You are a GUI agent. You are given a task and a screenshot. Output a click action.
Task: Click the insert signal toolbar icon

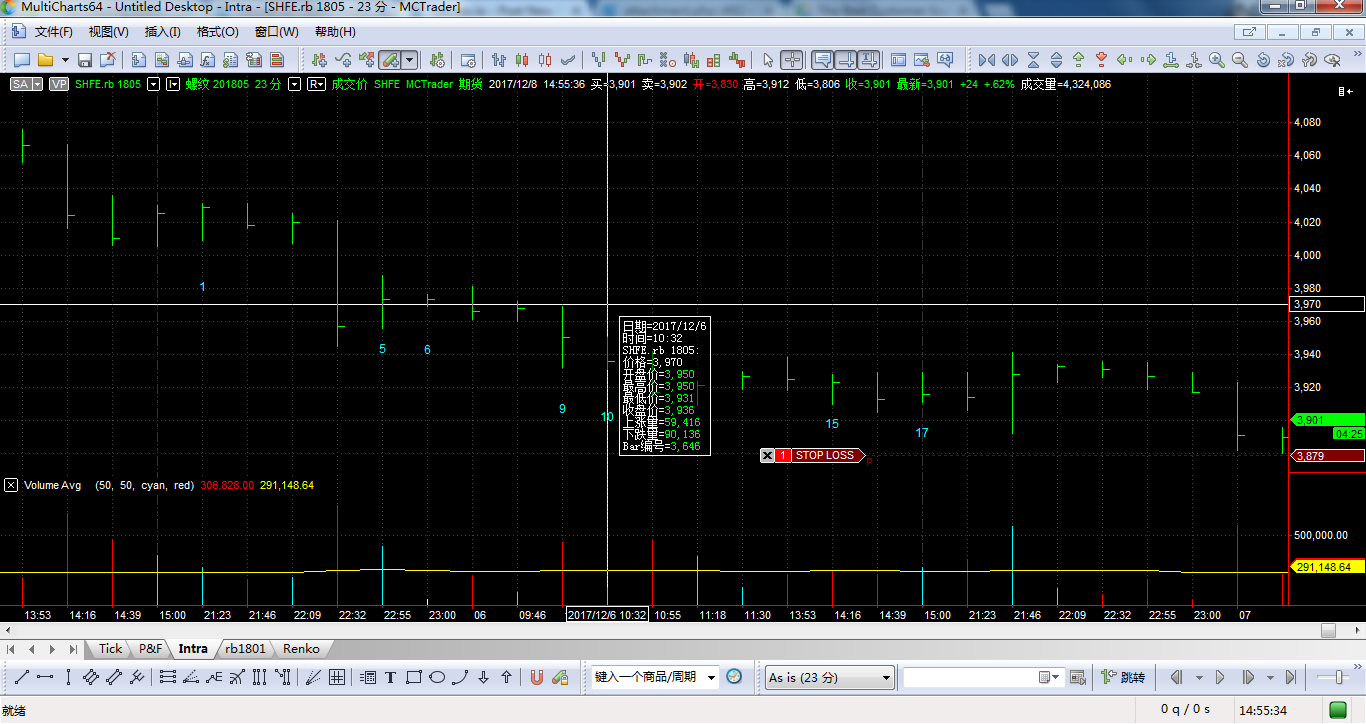coord(366,60)
